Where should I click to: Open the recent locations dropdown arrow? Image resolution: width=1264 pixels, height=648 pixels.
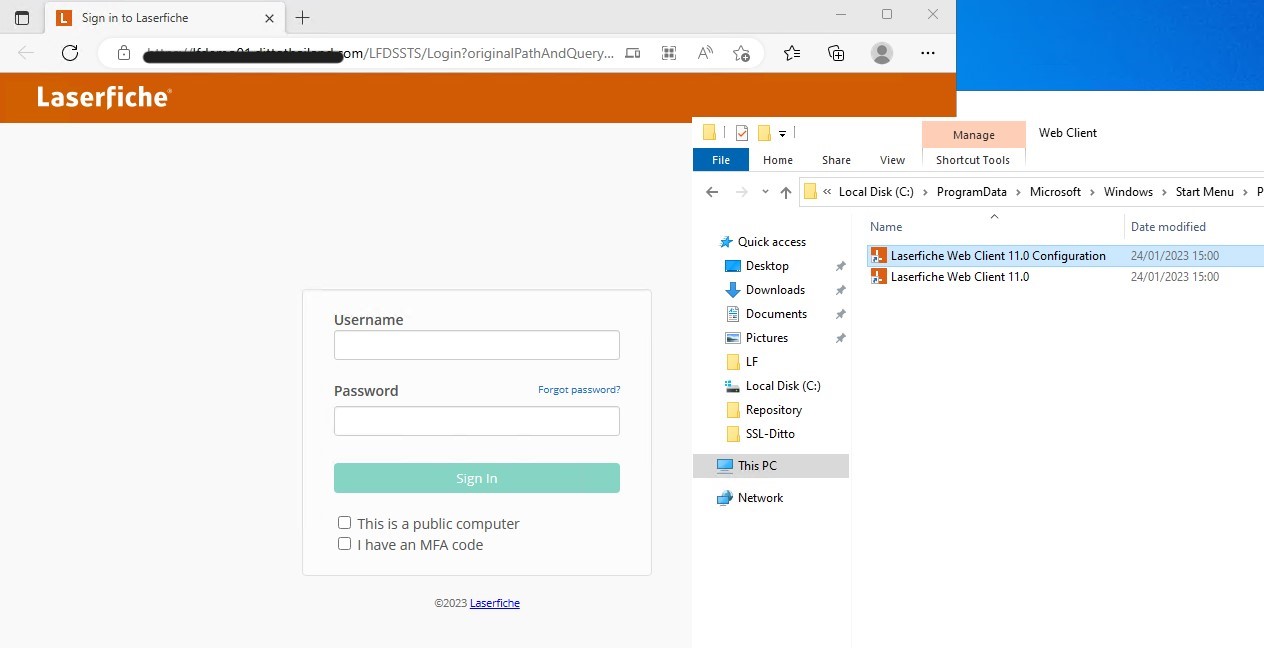(x=765, y=192)
